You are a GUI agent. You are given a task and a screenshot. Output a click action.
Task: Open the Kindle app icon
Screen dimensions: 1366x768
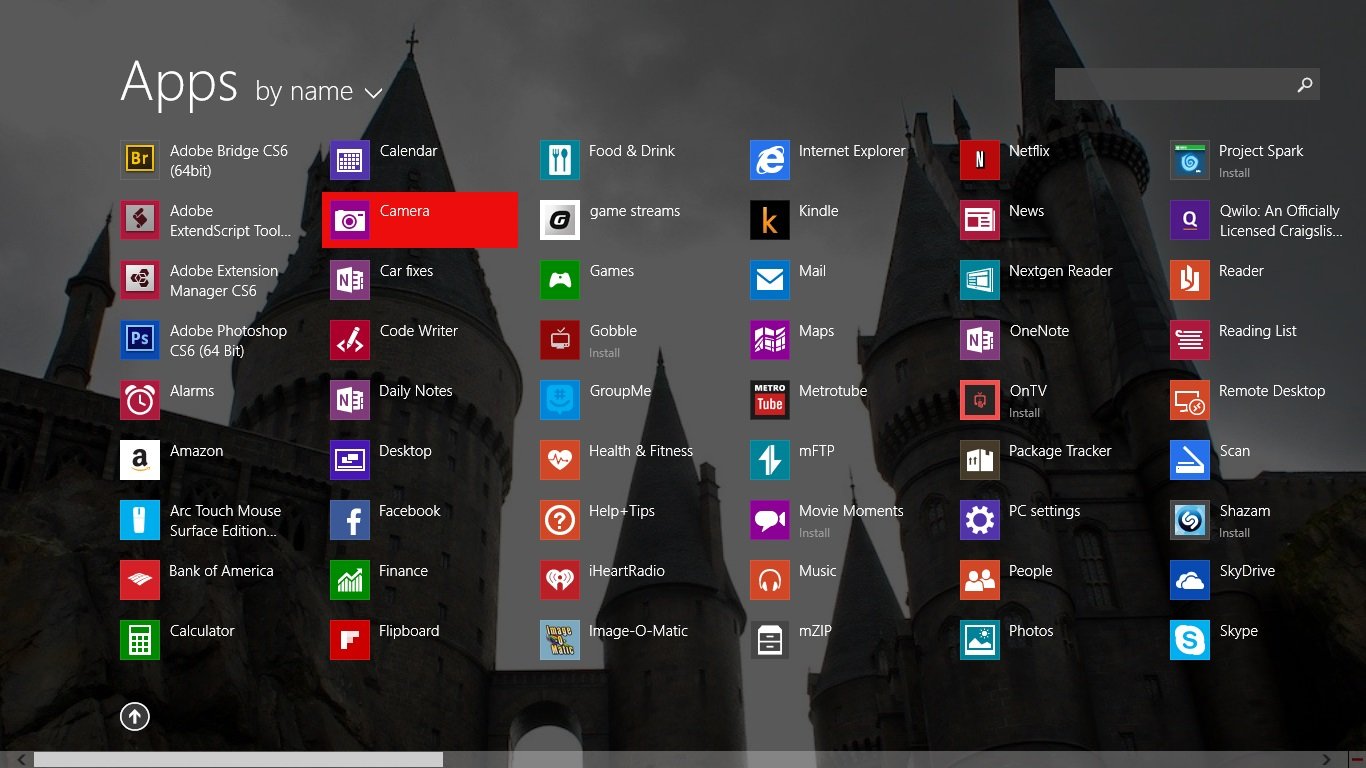pyautogui.click(x=770, y=220)
